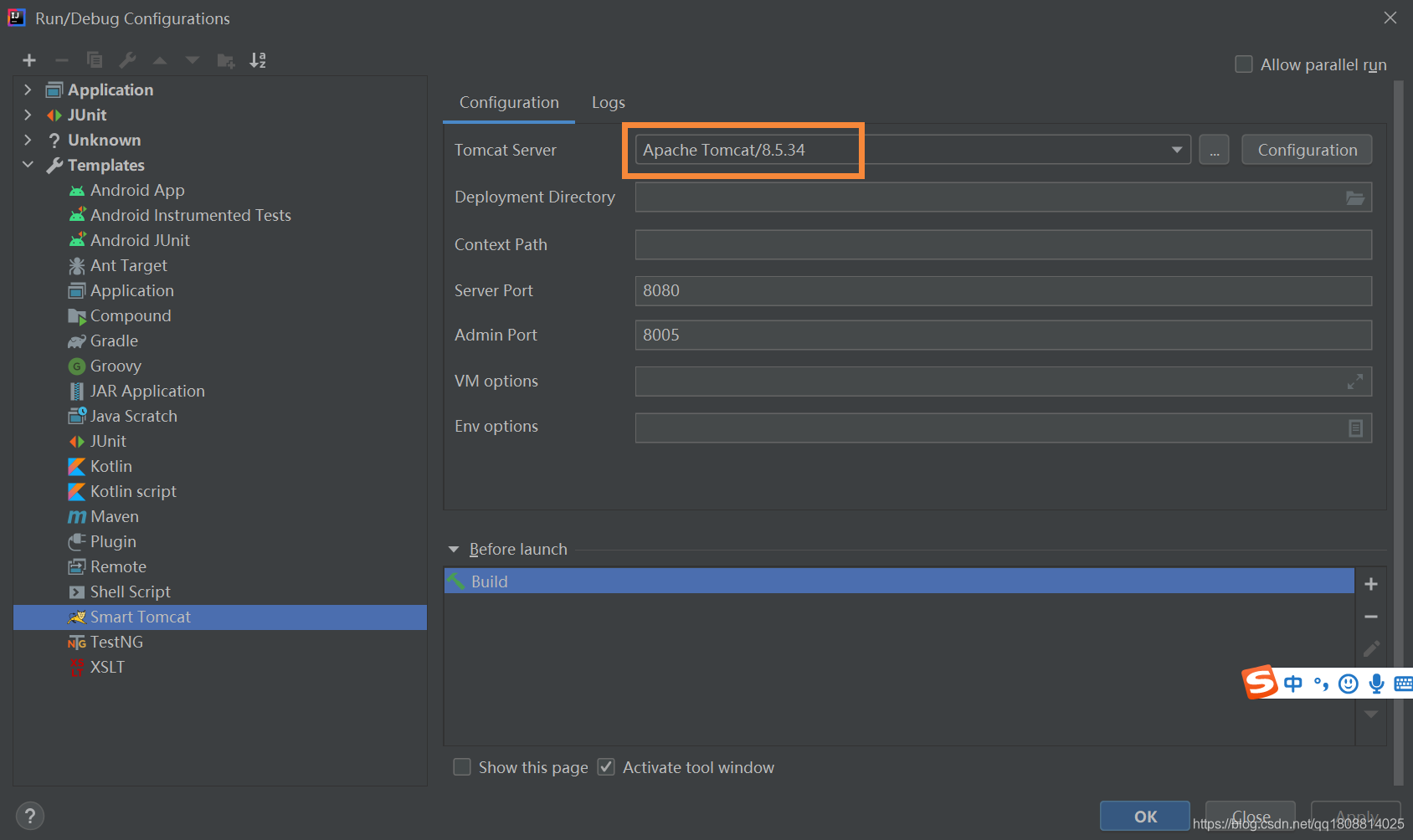Select the Build entry in Before launch

click(899, 581)
